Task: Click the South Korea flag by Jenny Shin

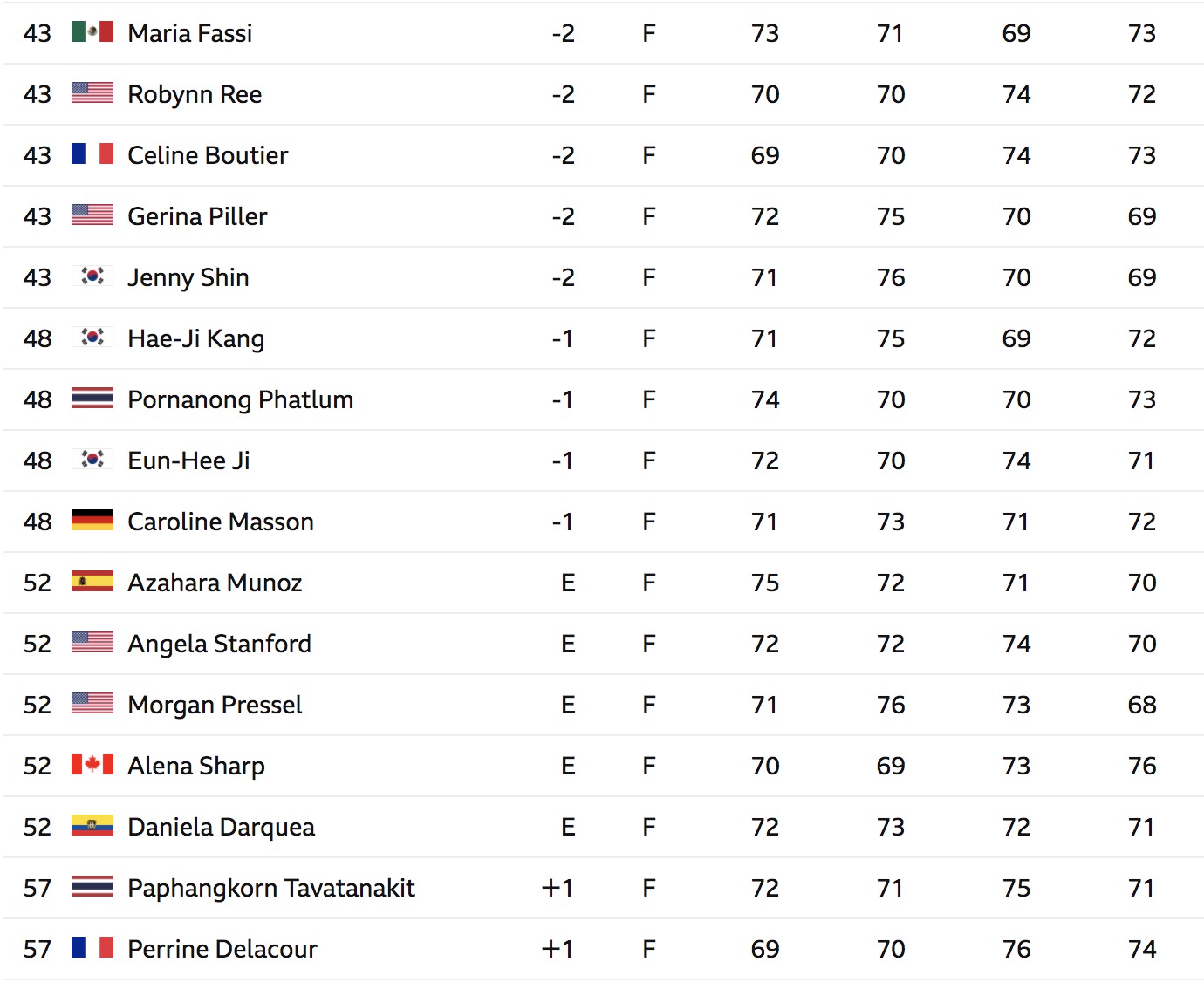Action: pyautogui.click(x=92, y=276)
